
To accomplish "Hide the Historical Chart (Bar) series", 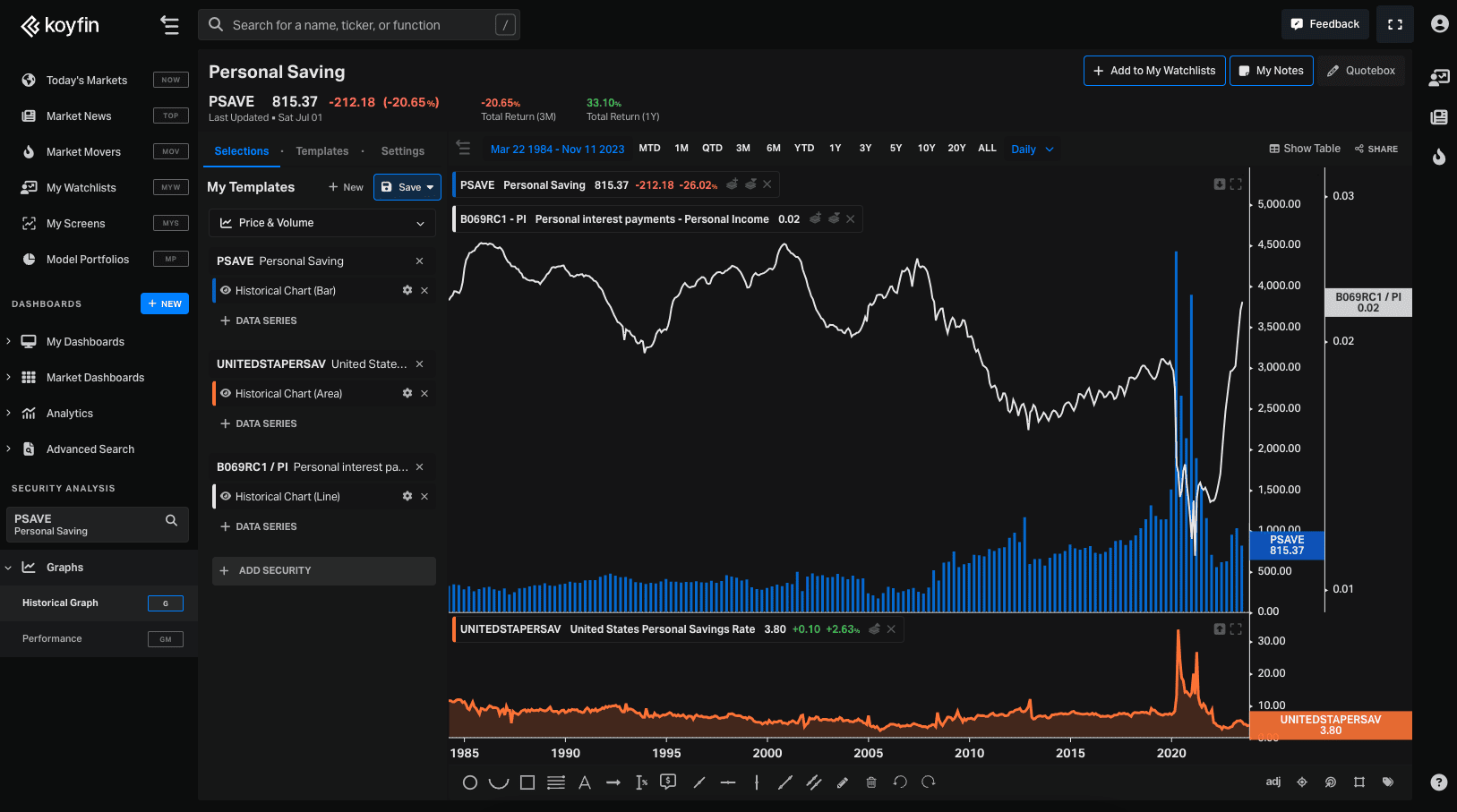I will click(x=226, y=291).
